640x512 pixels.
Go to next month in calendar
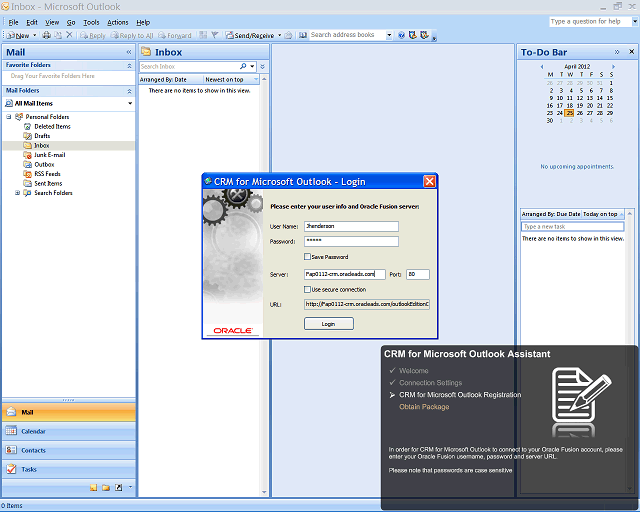tap(613, 67)
